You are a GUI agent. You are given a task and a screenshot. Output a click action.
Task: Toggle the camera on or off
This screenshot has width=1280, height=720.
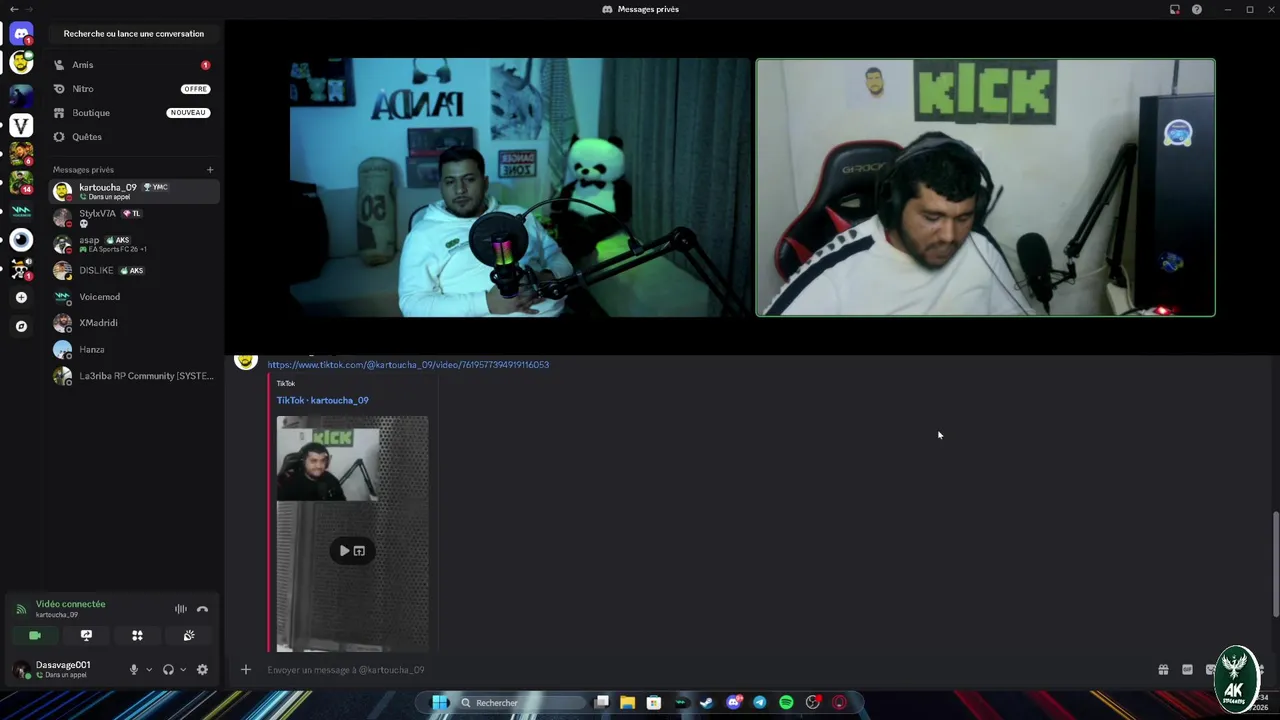[x=35, y=636]
